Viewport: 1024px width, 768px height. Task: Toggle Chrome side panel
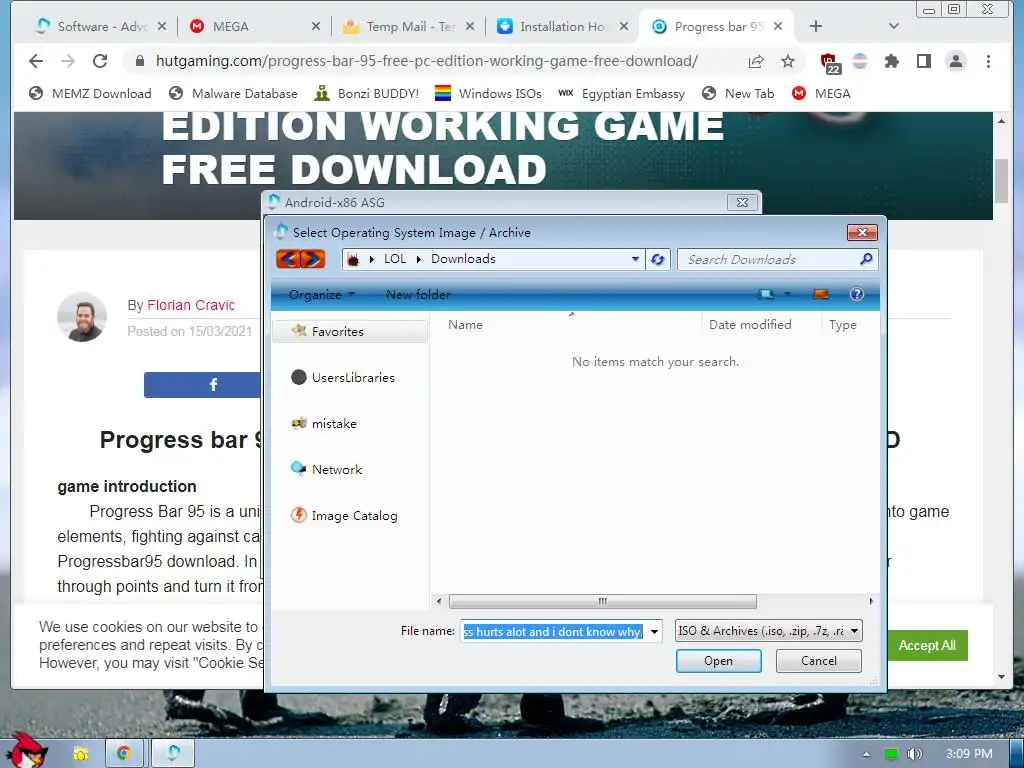click(923, 61)
